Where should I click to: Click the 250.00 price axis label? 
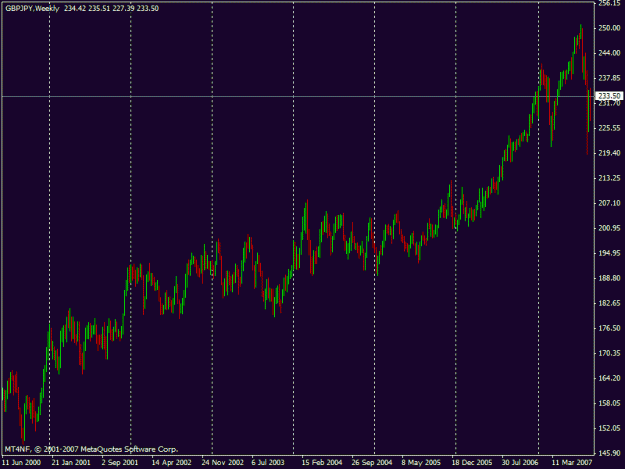pyautogui.click(x=609, y=28)
